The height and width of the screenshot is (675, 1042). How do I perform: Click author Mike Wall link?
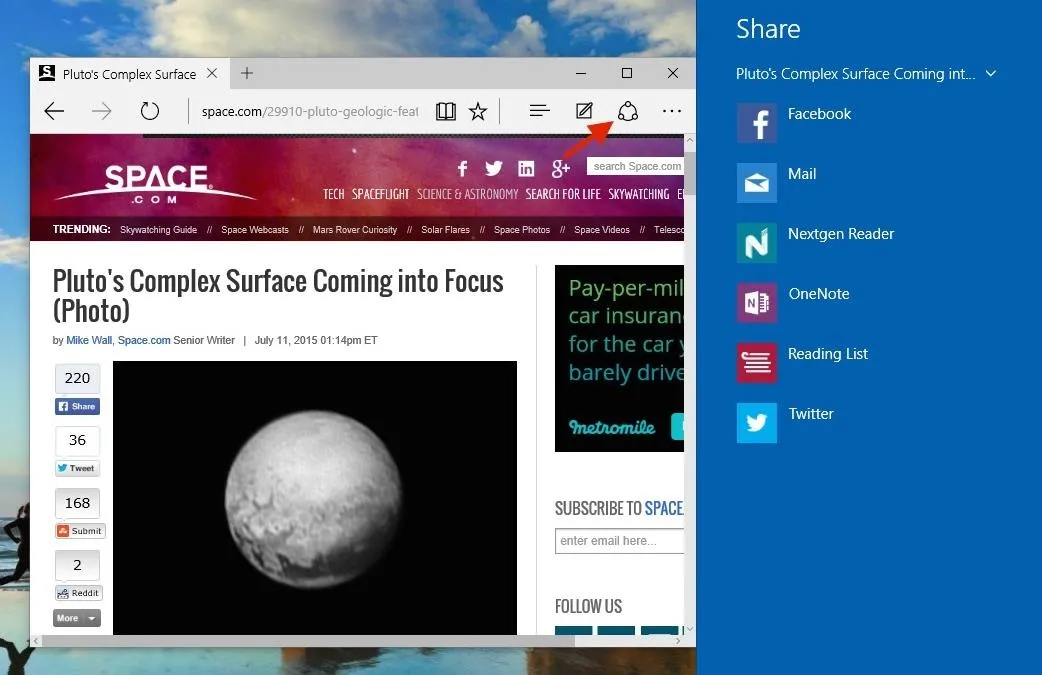point(89,340)
